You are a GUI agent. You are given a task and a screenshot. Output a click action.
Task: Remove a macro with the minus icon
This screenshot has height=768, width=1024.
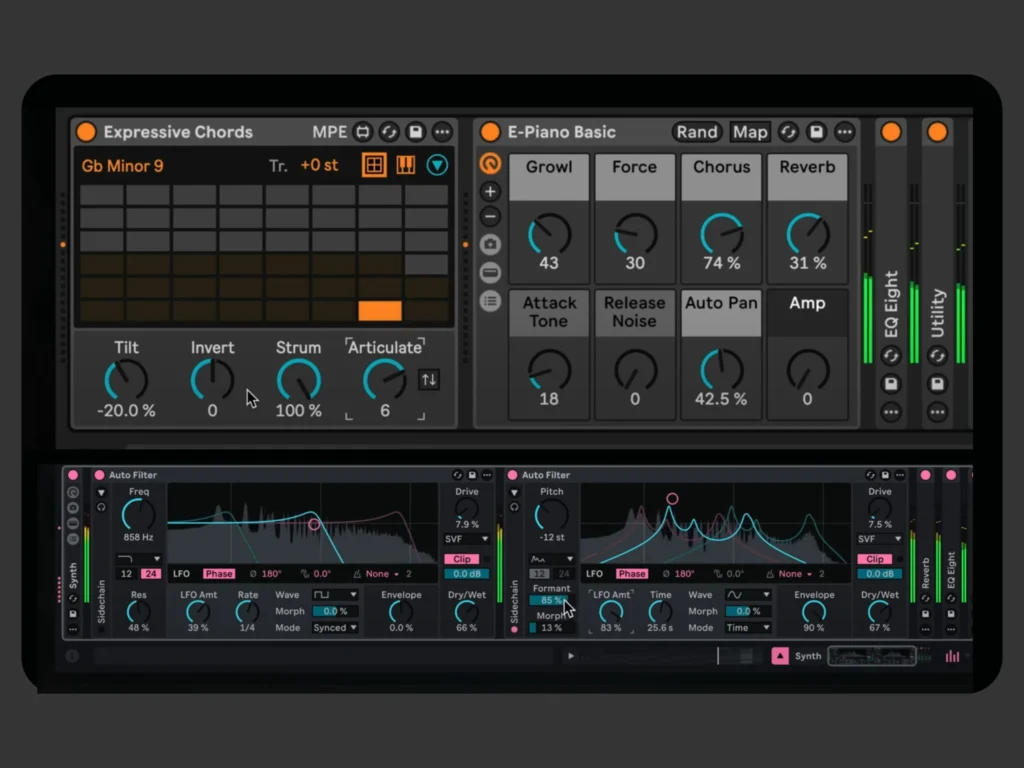(490, 216)
